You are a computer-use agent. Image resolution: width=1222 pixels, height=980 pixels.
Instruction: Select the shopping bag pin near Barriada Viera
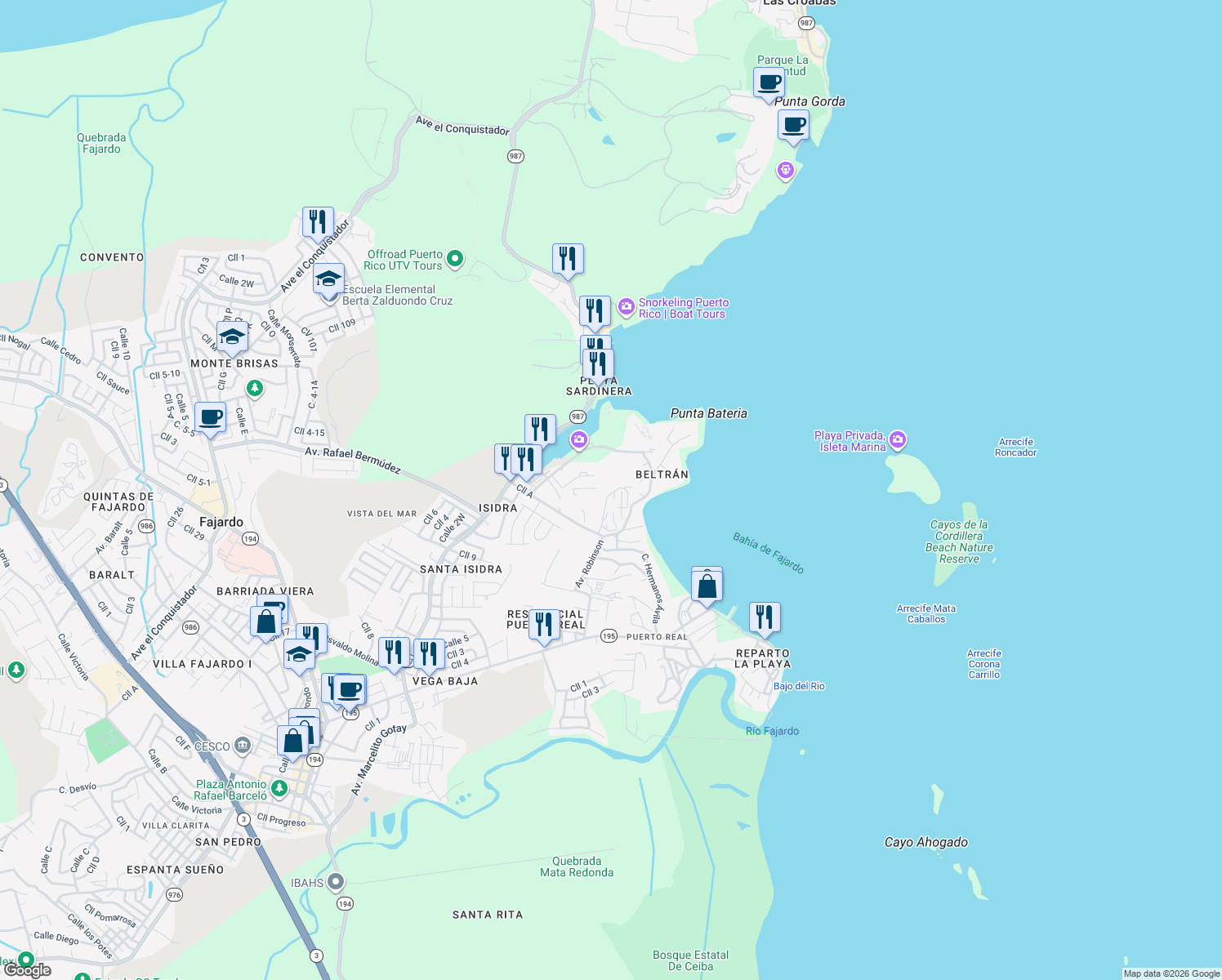[x=266, y=621]
